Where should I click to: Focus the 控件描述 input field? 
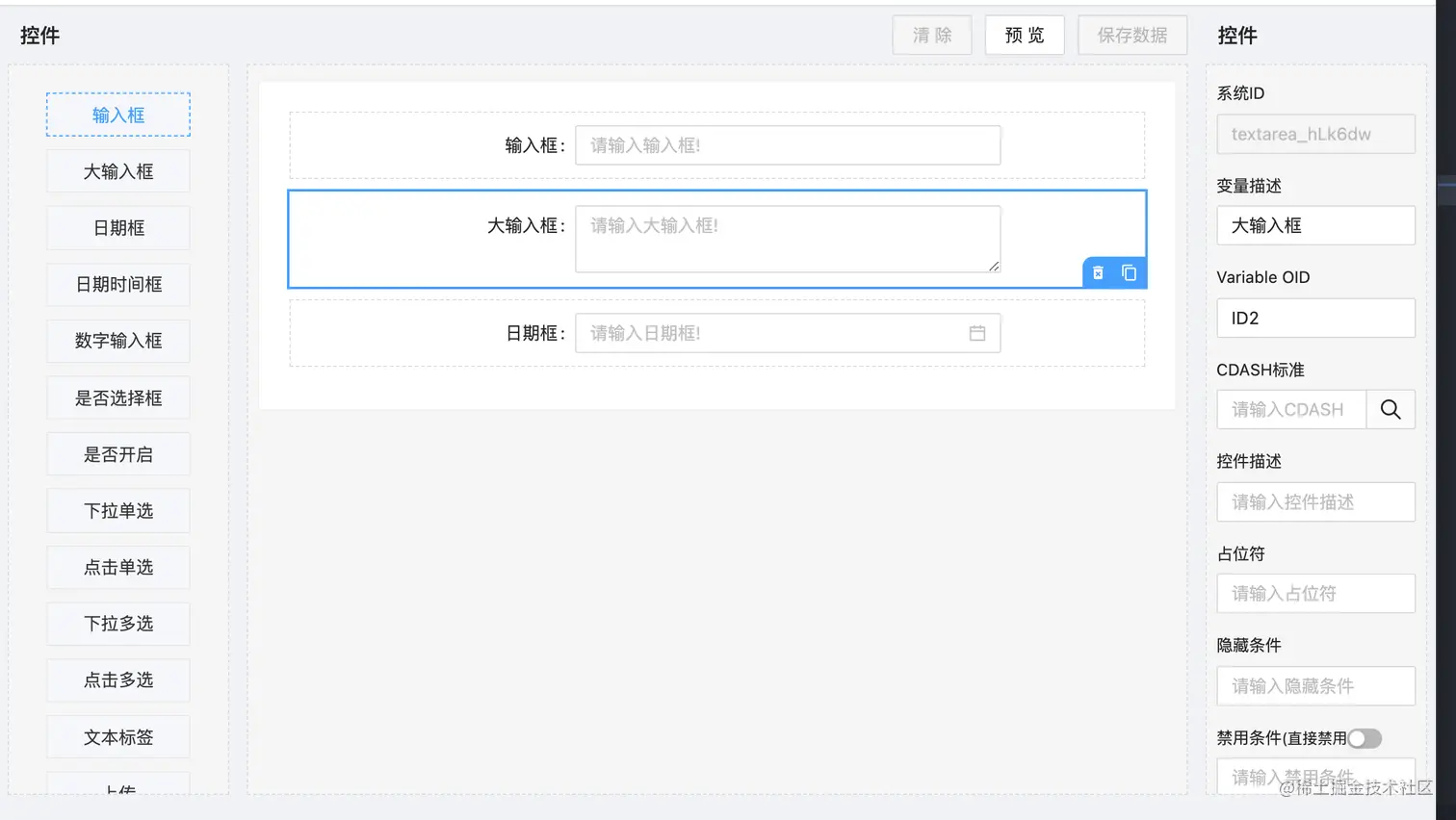tap(1315, 501)
